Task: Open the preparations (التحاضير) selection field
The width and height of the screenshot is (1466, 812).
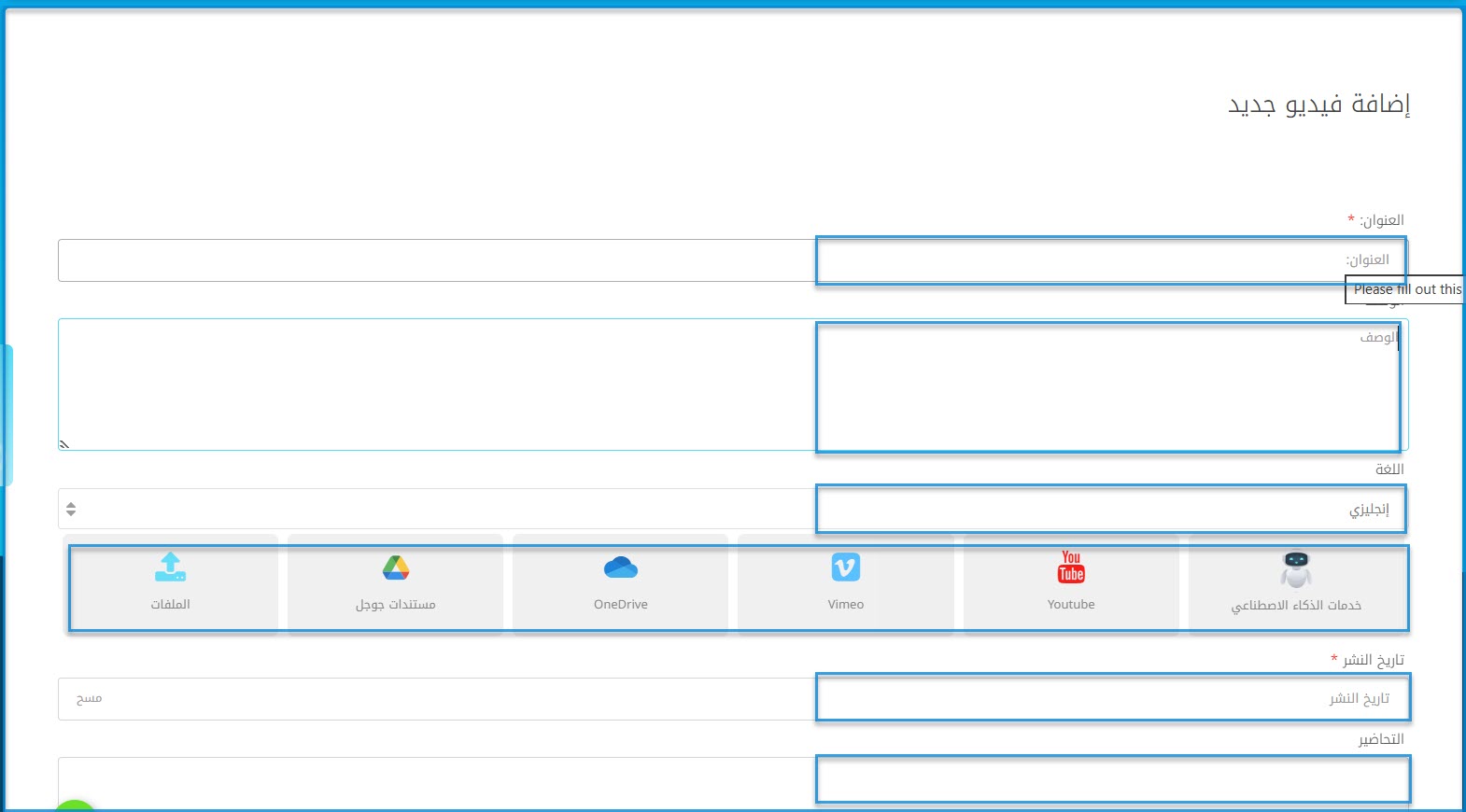Action: (733, 780)
